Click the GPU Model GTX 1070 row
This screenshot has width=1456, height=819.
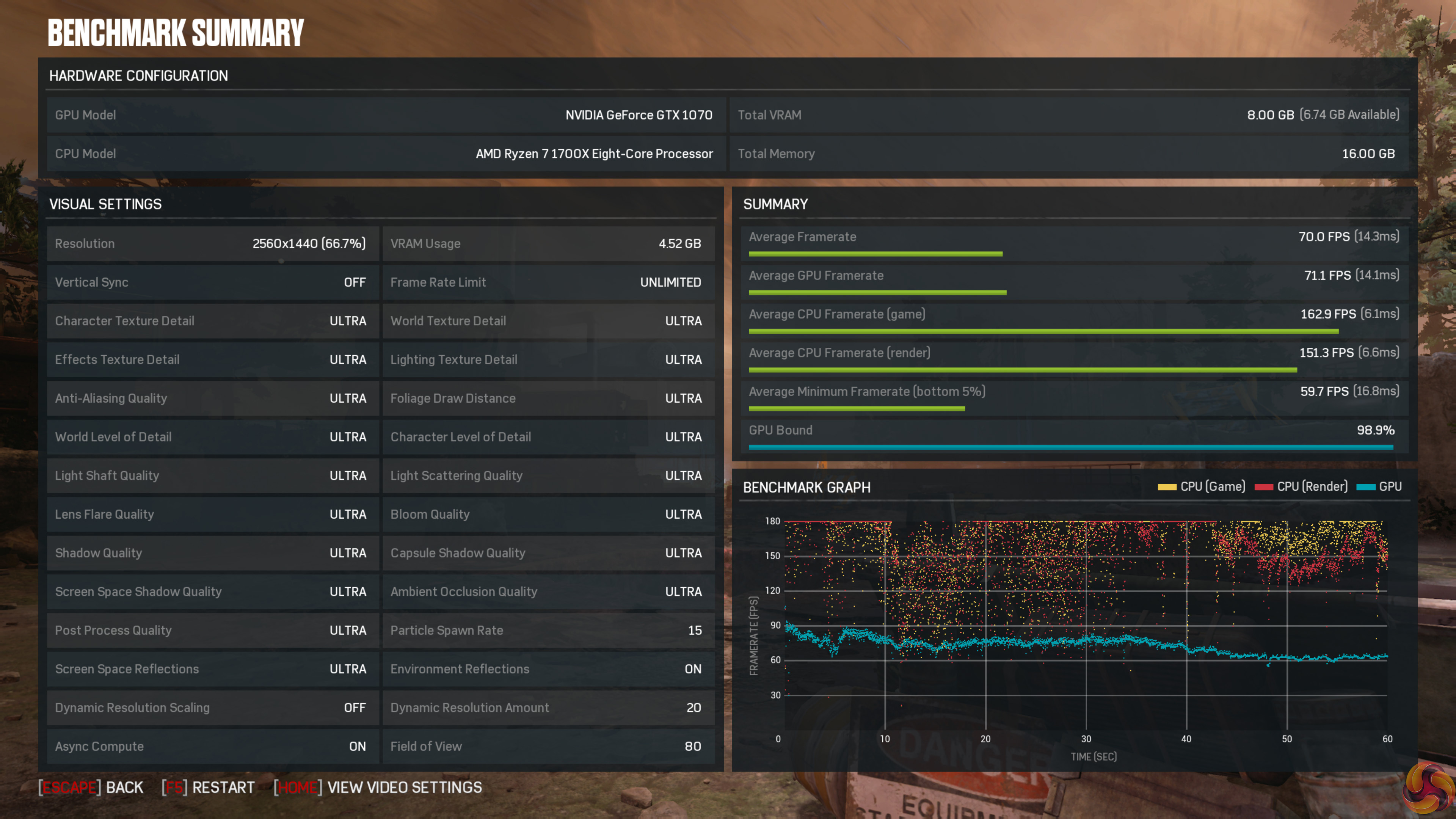(x=386, y=115)
